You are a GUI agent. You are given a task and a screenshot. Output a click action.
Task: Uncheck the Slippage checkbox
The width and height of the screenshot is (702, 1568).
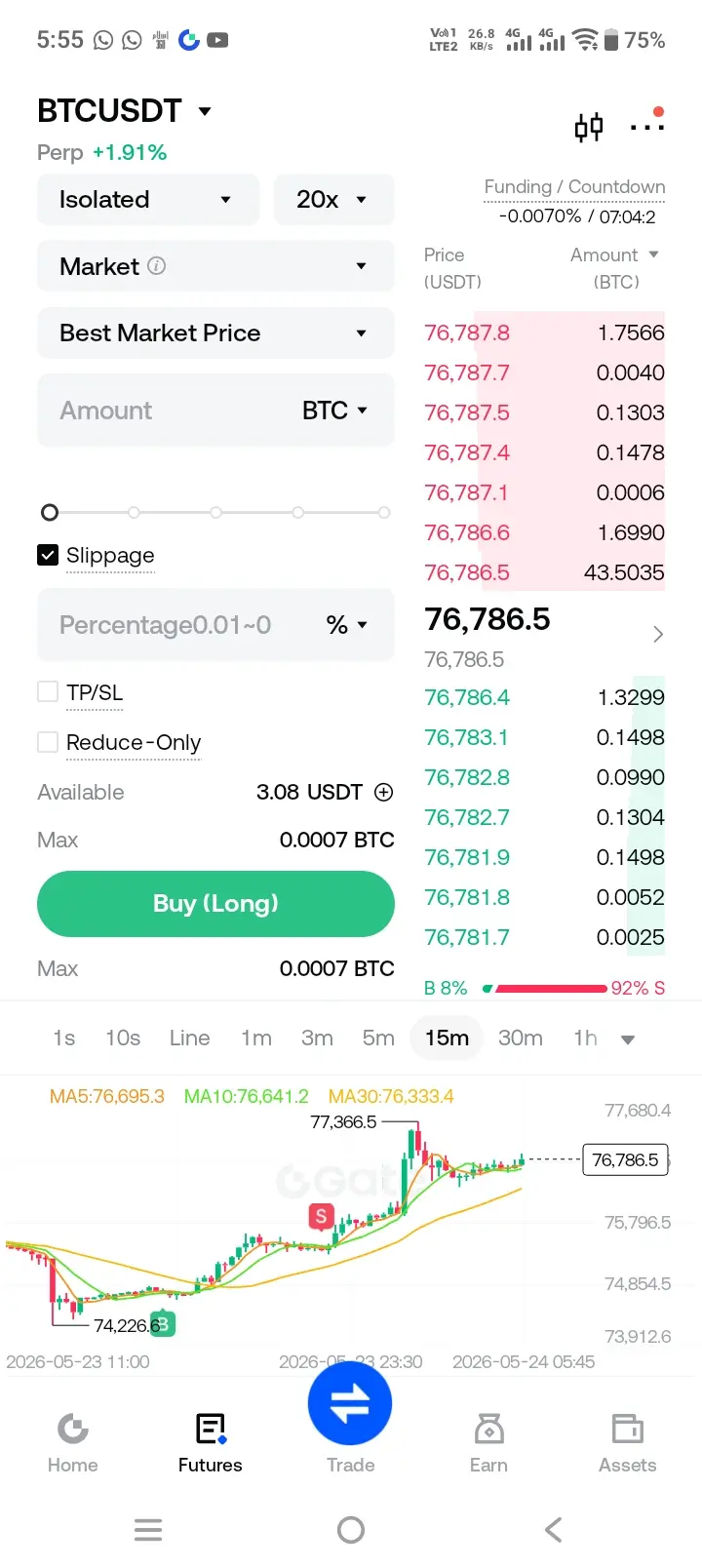pos(48,555)
